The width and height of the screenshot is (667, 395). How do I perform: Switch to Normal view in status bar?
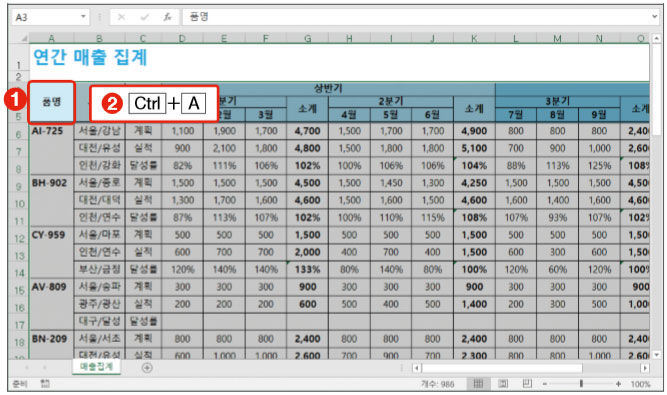click(x=479, y=384)
